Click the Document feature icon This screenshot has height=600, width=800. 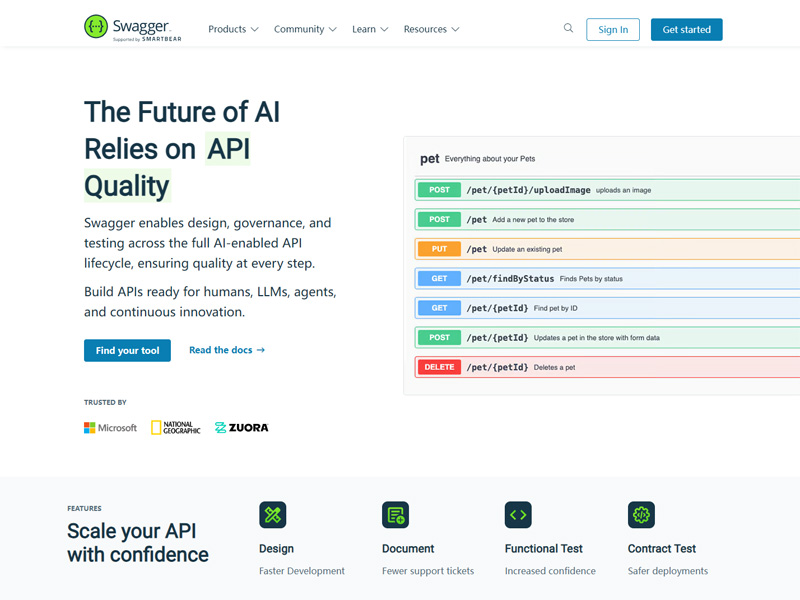(395, 515)
